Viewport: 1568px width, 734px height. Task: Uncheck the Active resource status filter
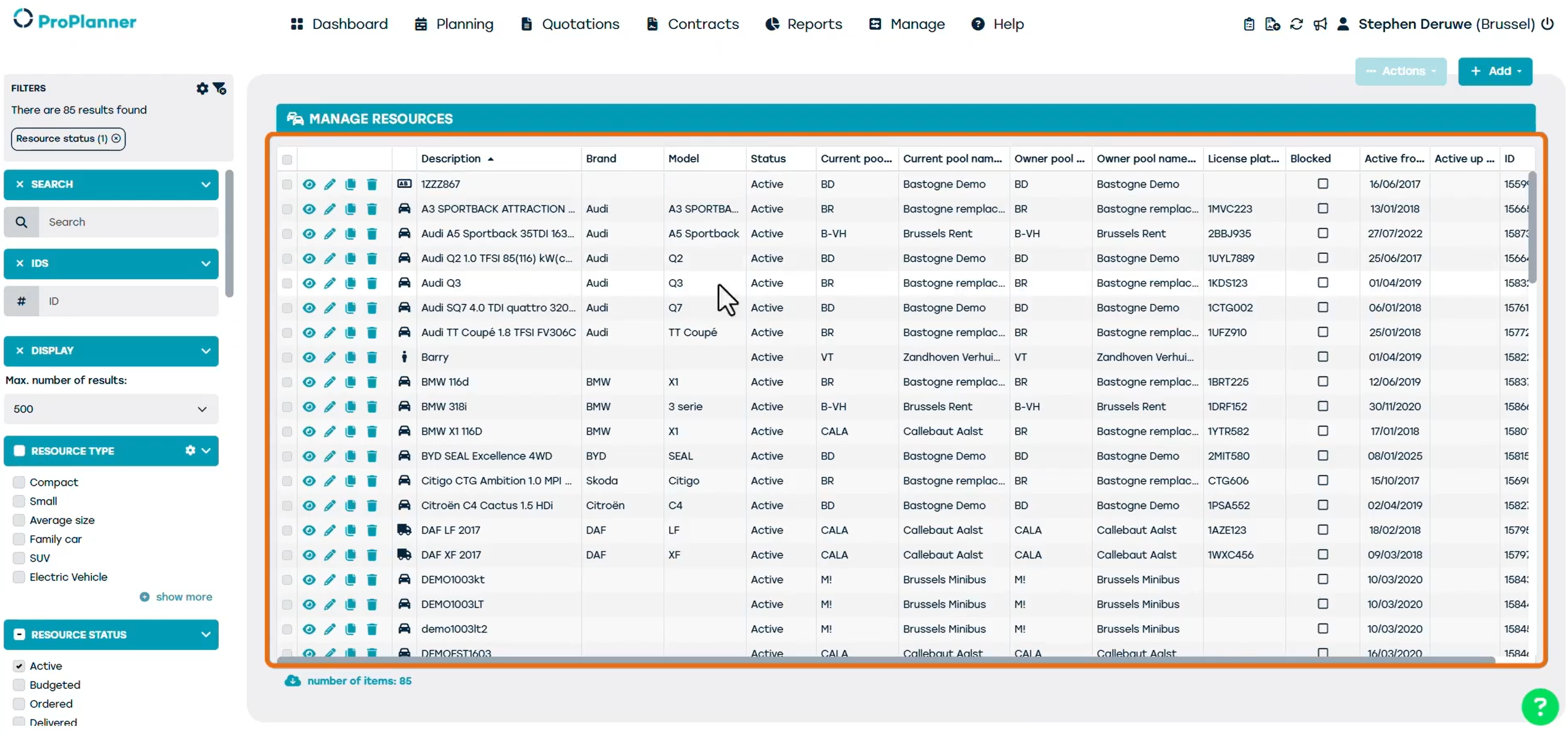[x=19, y=665]
